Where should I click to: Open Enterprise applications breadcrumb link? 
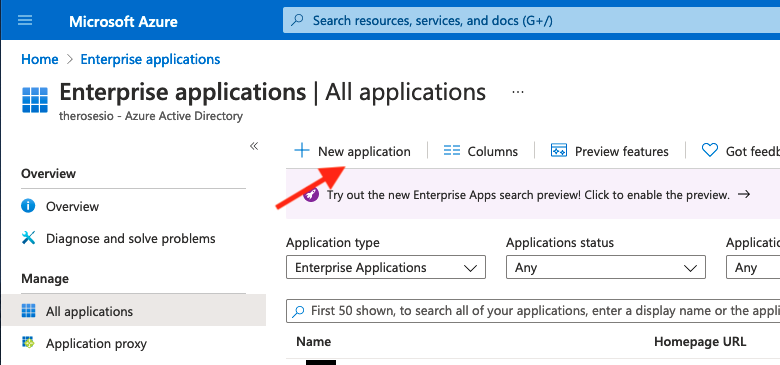150,60
